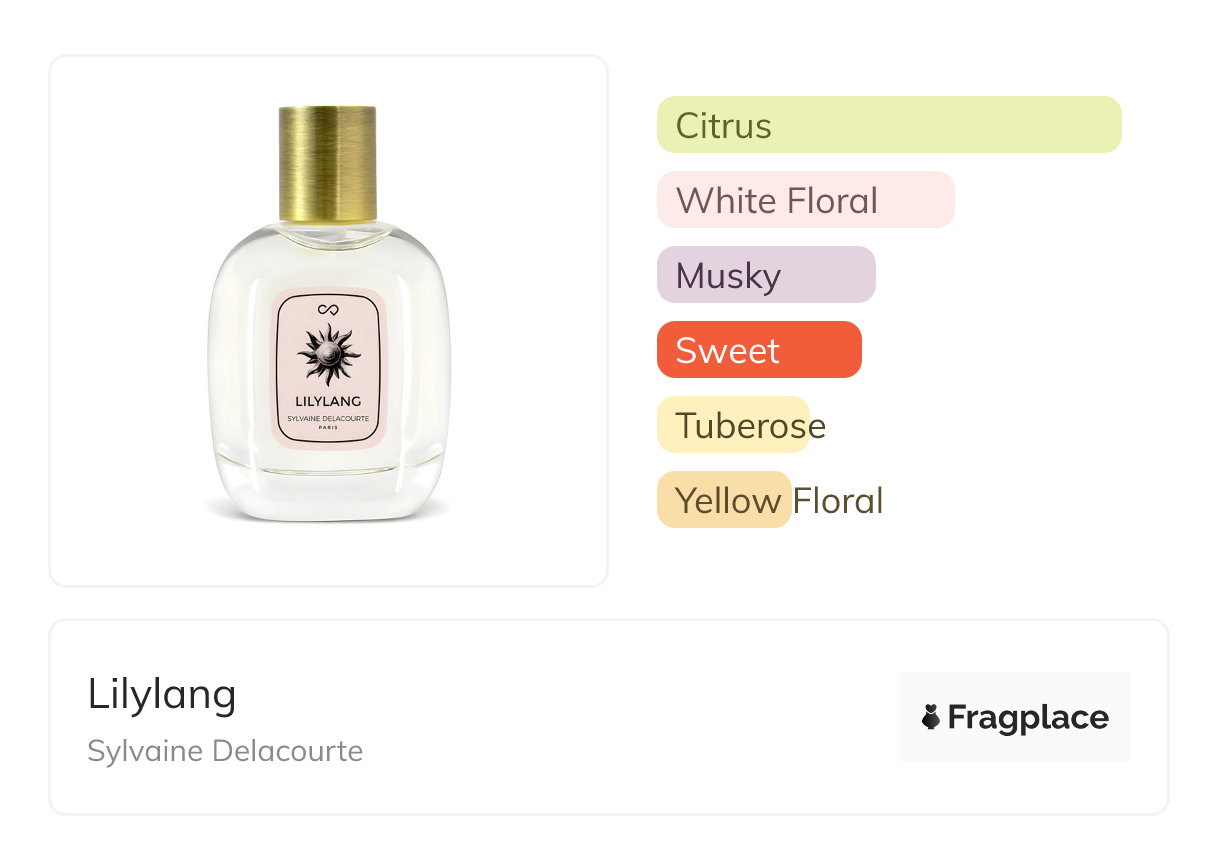Click the LILYLANG text on the bottle
This screenshot has width=1218, height=864.
click(x=329, y=402)
